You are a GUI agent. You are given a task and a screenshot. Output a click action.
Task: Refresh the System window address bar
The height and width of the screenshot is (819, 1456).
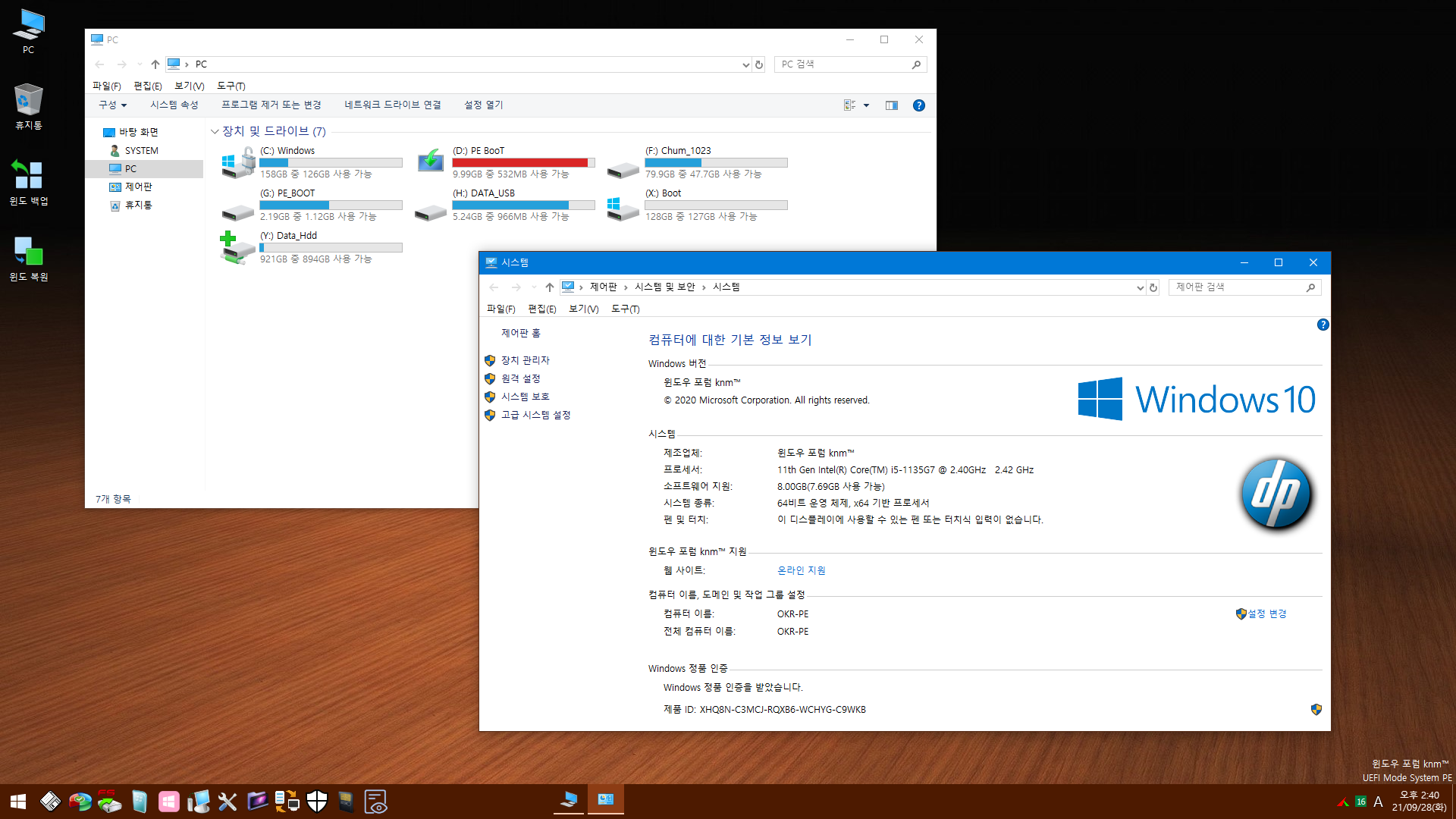1153,287
